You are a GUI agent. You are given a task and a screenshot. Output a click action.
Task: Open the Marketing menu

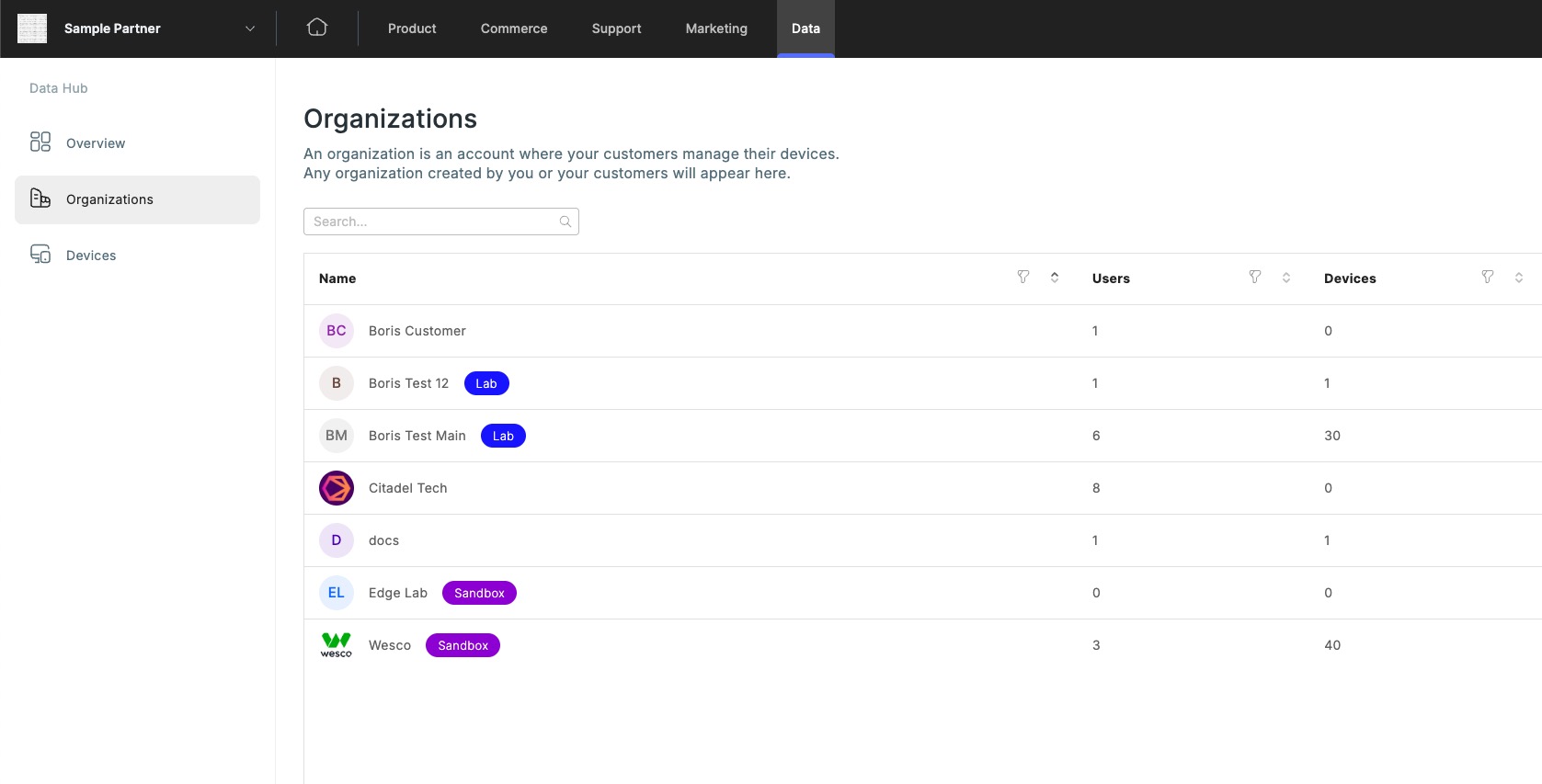(716, 28)
